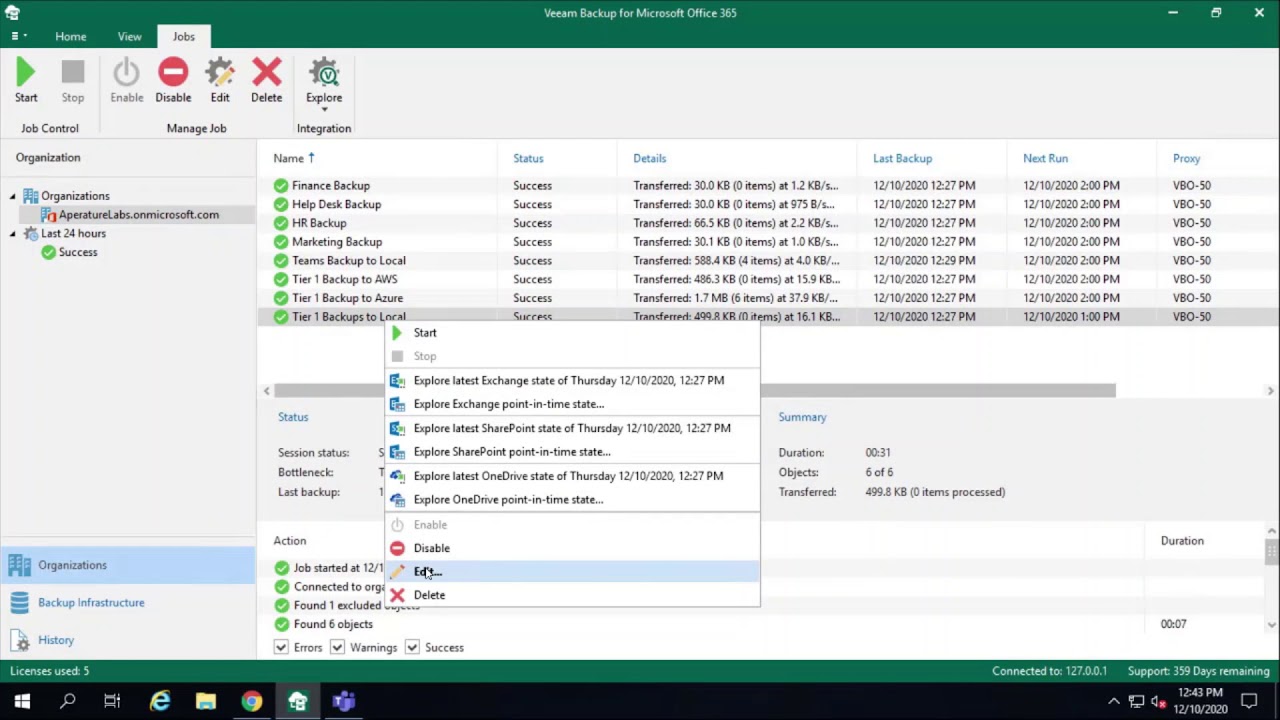Sort by the Details column header
Screen dimensions: 1280x720
pyautogui.click(x=649, y=158)
